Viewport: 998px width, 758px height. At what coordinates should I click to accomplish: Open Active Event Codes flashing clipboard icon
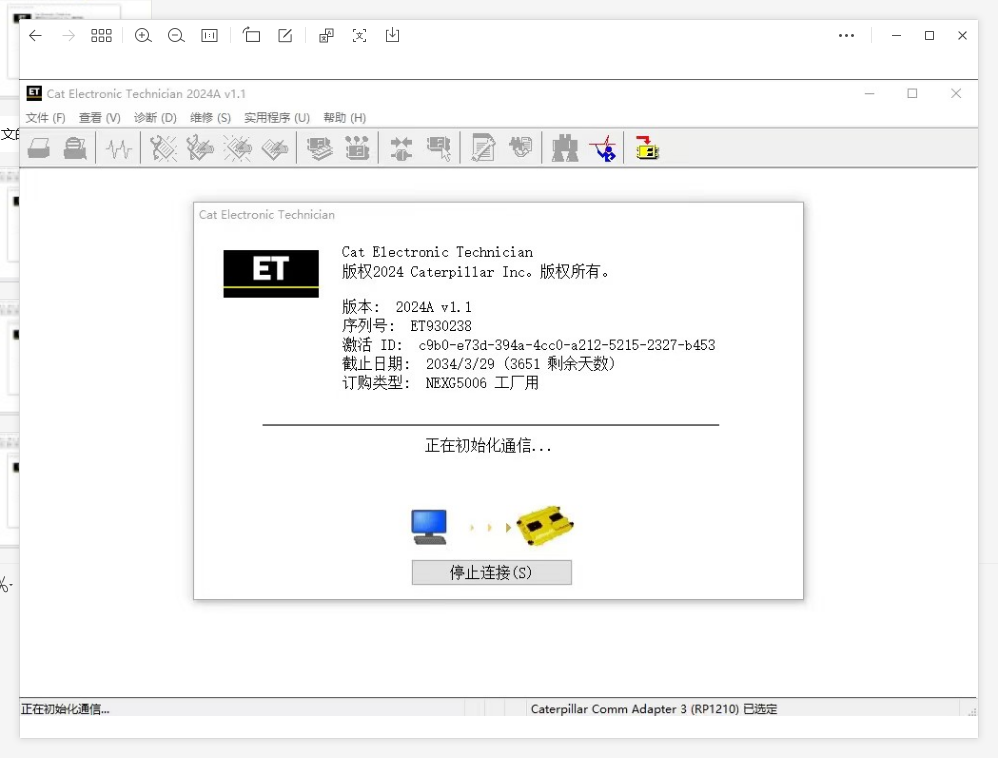click(237, 149)
